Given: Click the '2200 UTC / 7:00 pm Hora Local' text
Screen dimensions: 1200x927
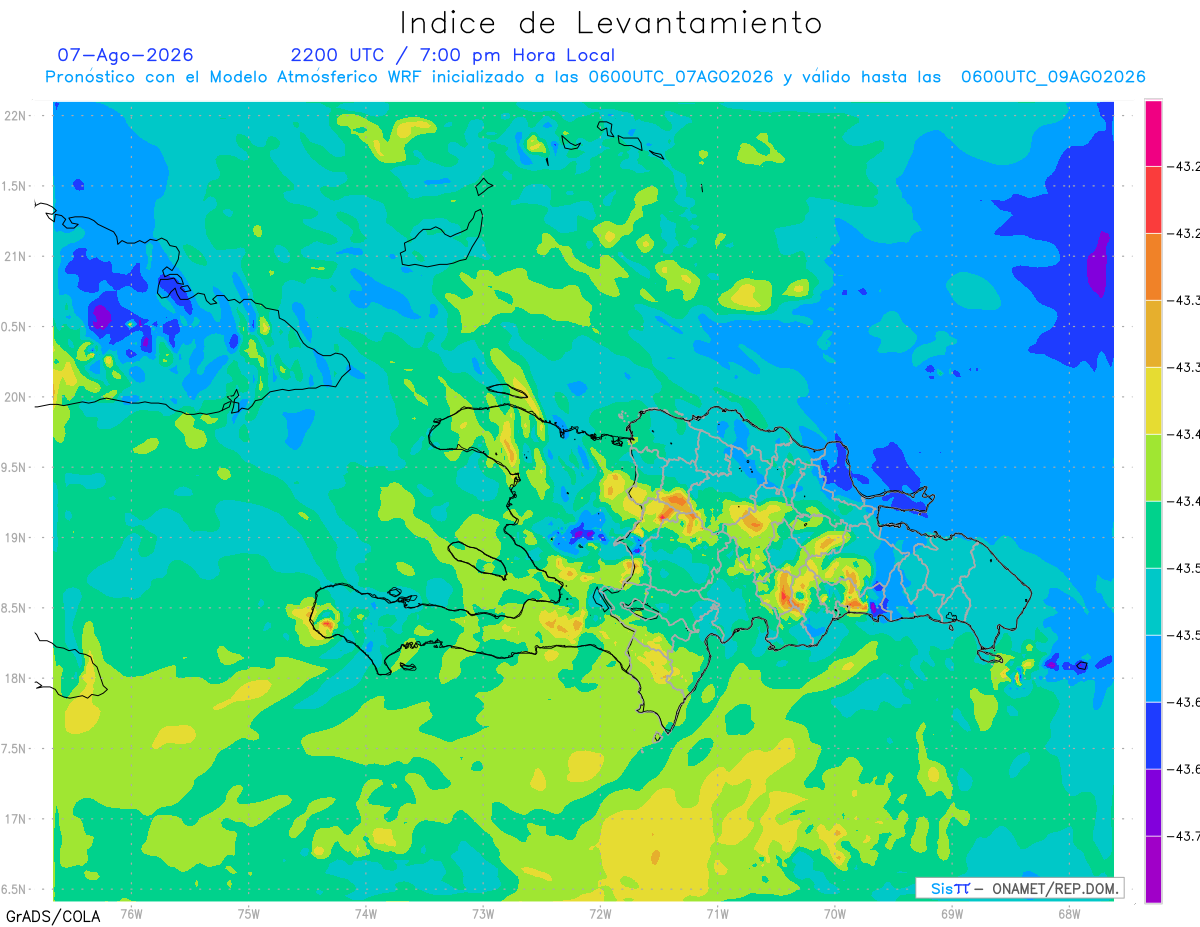Looking at the screenshot, I should pos(453,55).
